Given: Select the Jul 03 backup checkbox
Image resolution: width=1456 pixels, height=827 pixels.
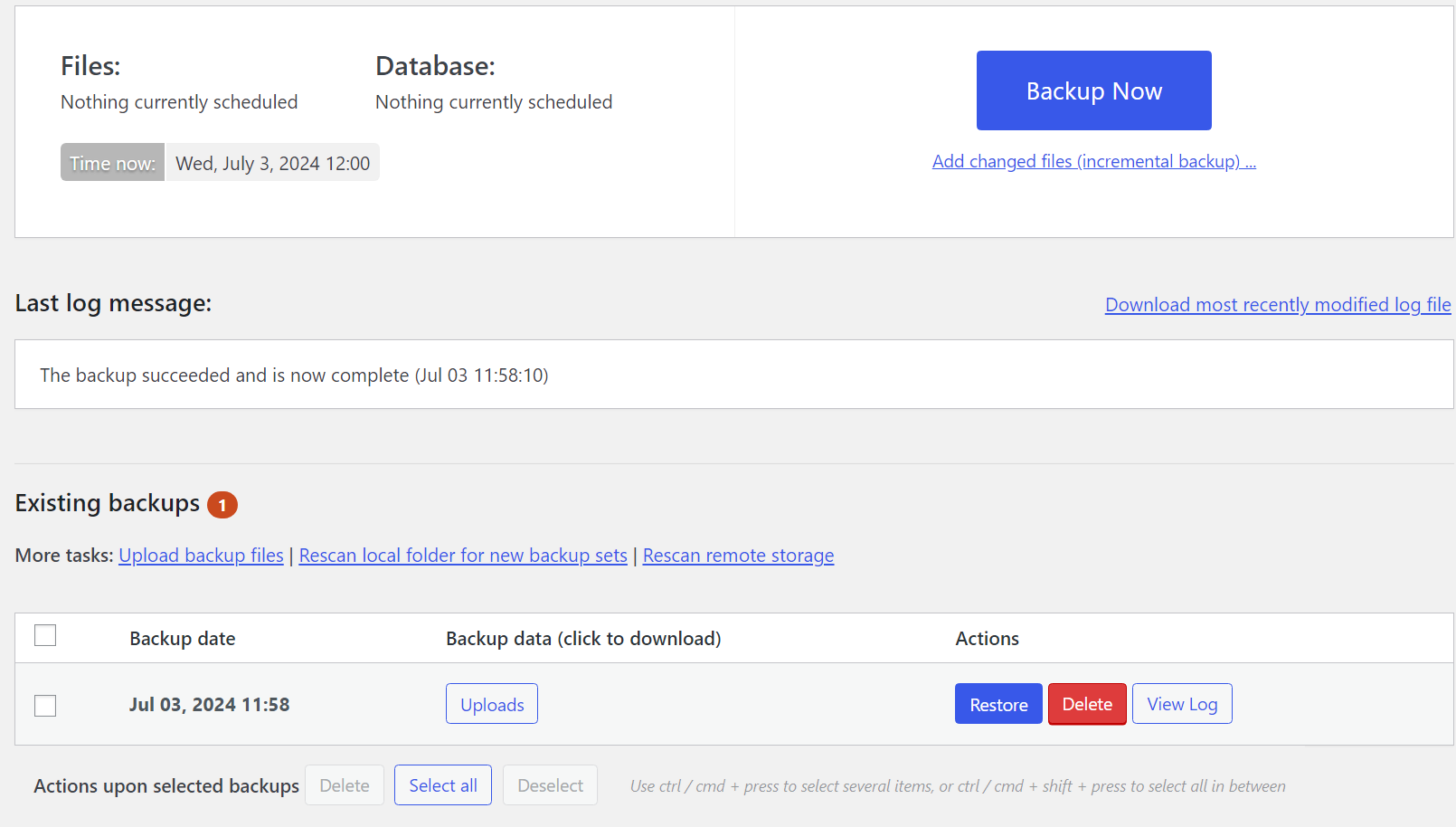Looking at the screenshot, I should (45, 705).
